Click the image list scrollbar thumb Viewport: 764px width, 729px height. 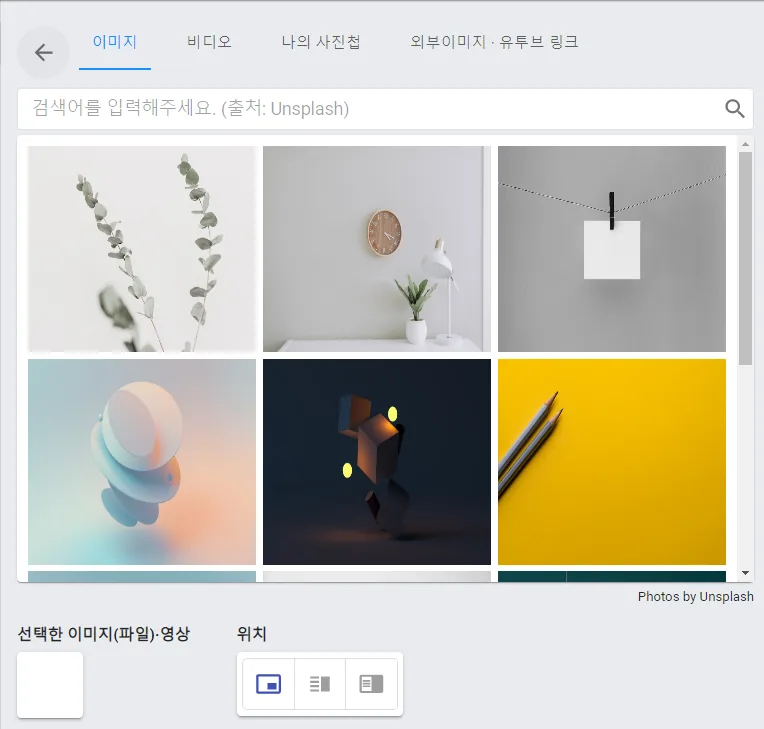pos(745,258)
